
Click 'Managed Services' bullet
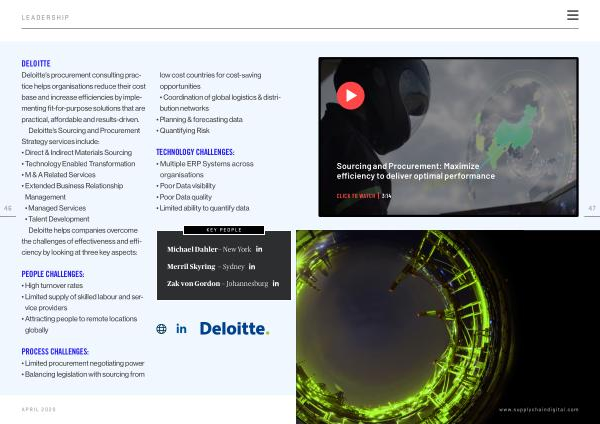point(55,208)
